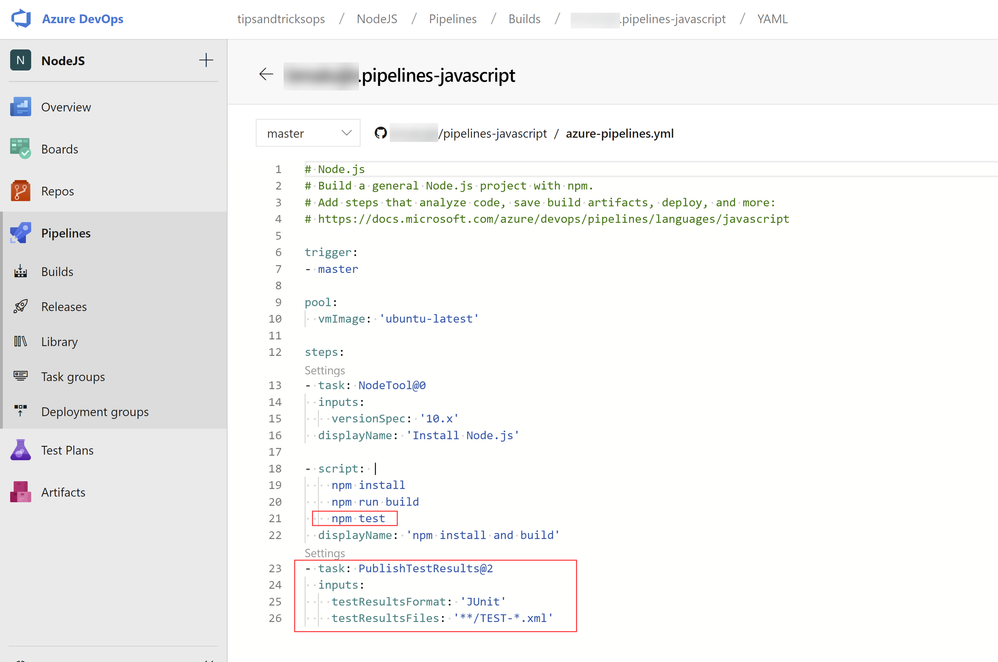The image size is (998, 662).
Task: Click the plus icon beside NodeJS
Action: tap(206, 60)
